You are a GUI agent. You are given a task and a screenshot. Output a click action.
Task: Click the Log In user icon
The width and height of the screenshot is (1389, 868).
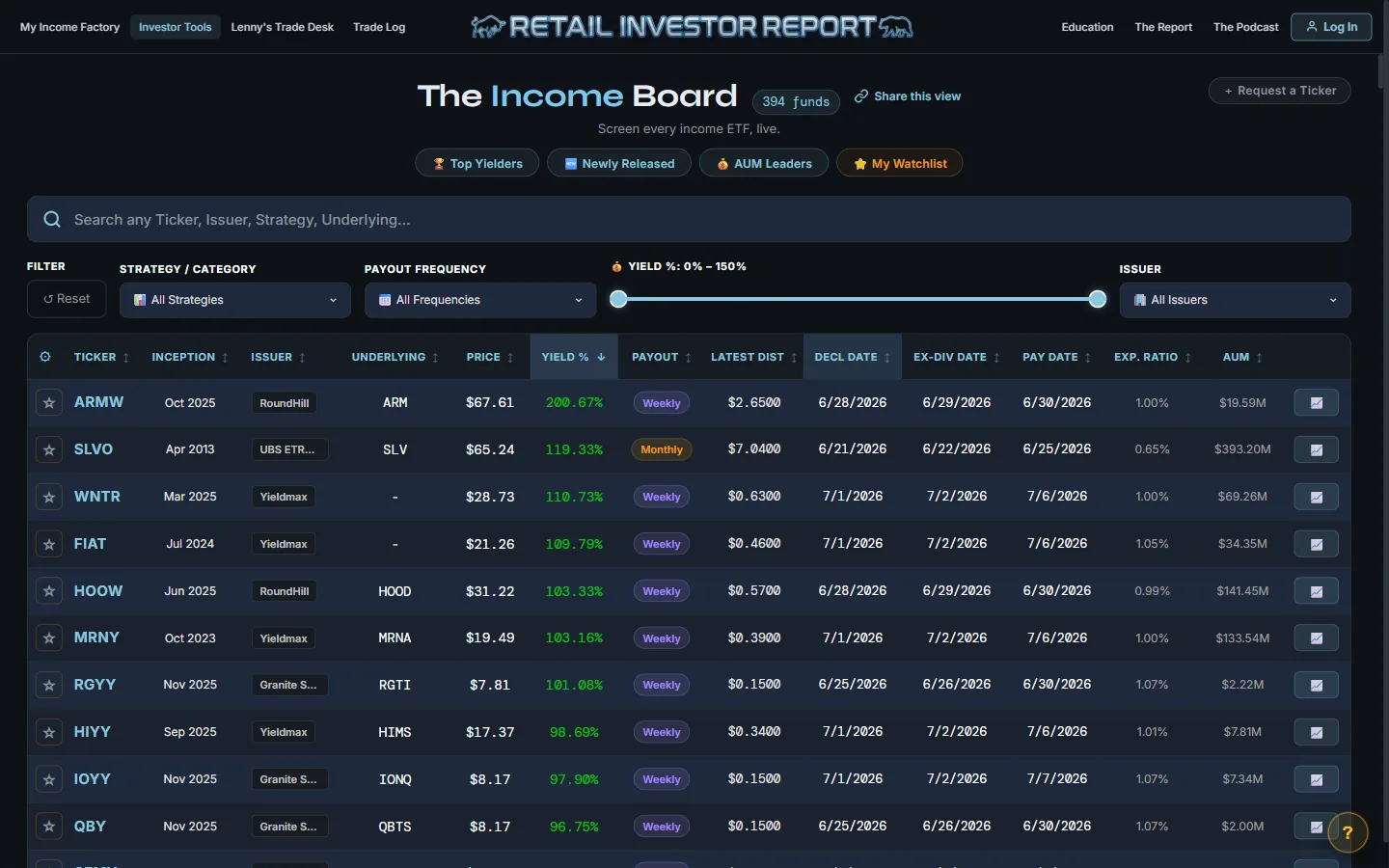[x=1312, y=27]
